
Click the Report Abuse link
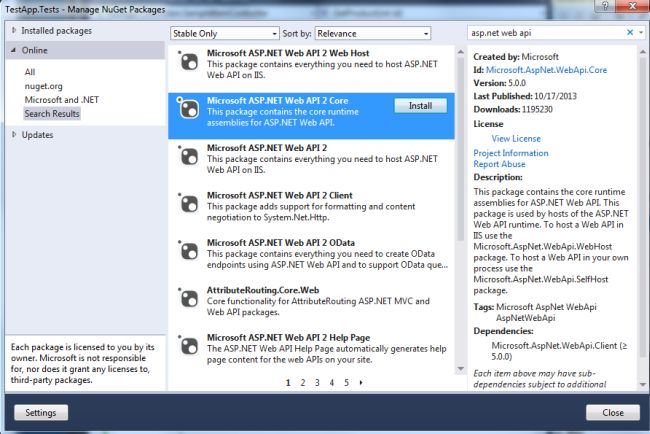tap(499, 164)
